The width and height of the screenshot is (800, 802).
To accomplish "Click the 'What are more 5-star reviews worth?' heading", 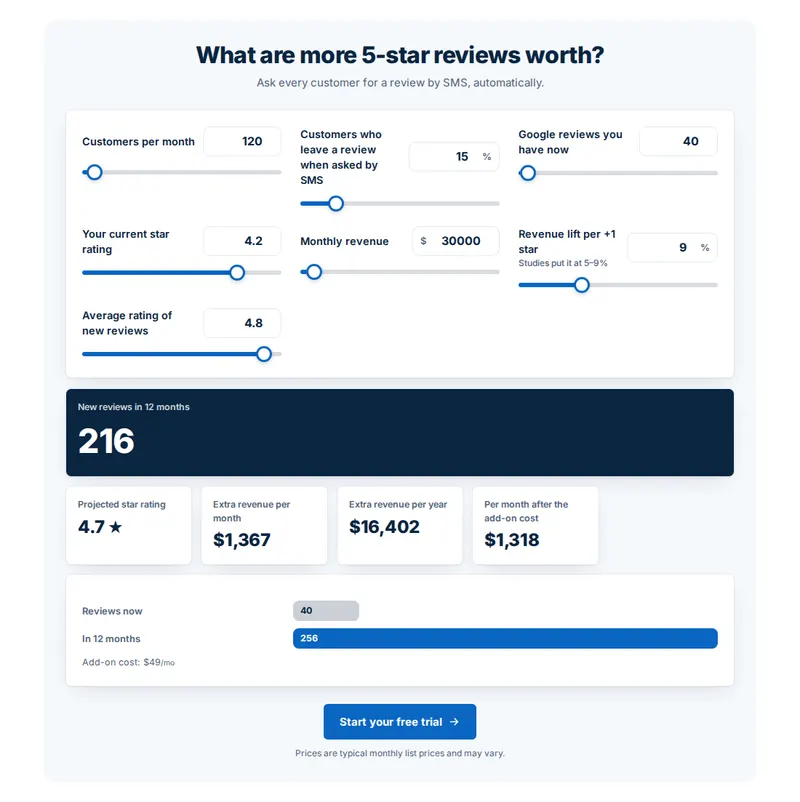I will (x=400, y=55).
